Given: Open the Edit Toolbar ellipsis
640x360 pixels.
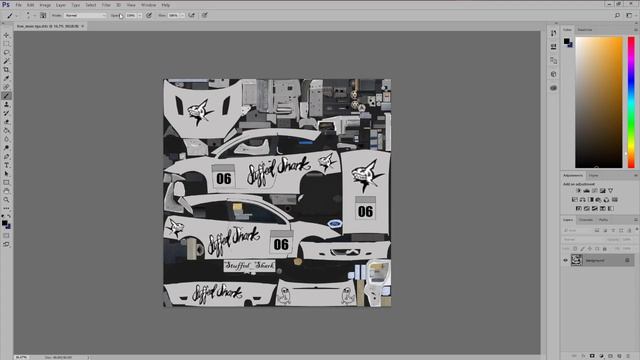Looking at the screenshot, I should click(x=6, y=208).
